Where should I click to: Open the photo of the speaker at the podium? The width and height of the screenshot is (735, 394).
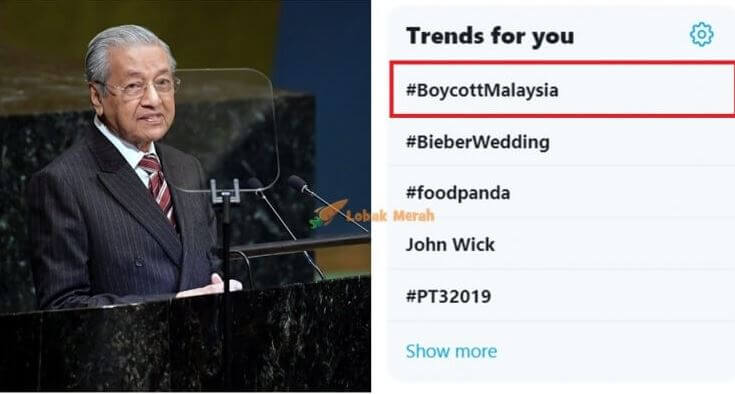point(185,196)
